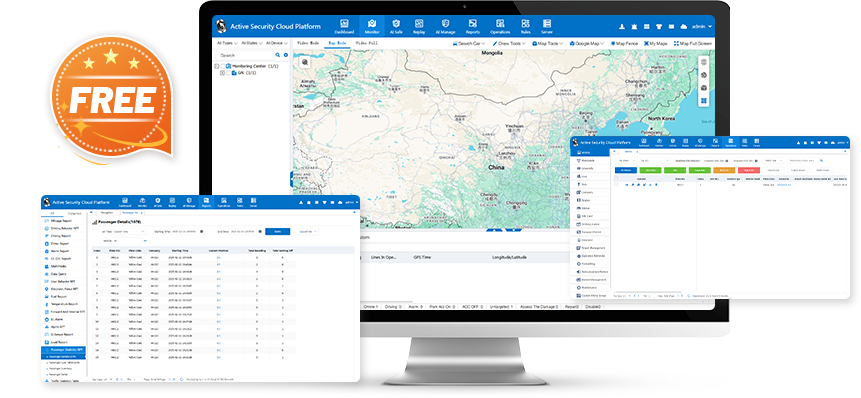Open the Draw Tools dropdown
This screenshot has width=861, height=398.
(x=508, y=43)
